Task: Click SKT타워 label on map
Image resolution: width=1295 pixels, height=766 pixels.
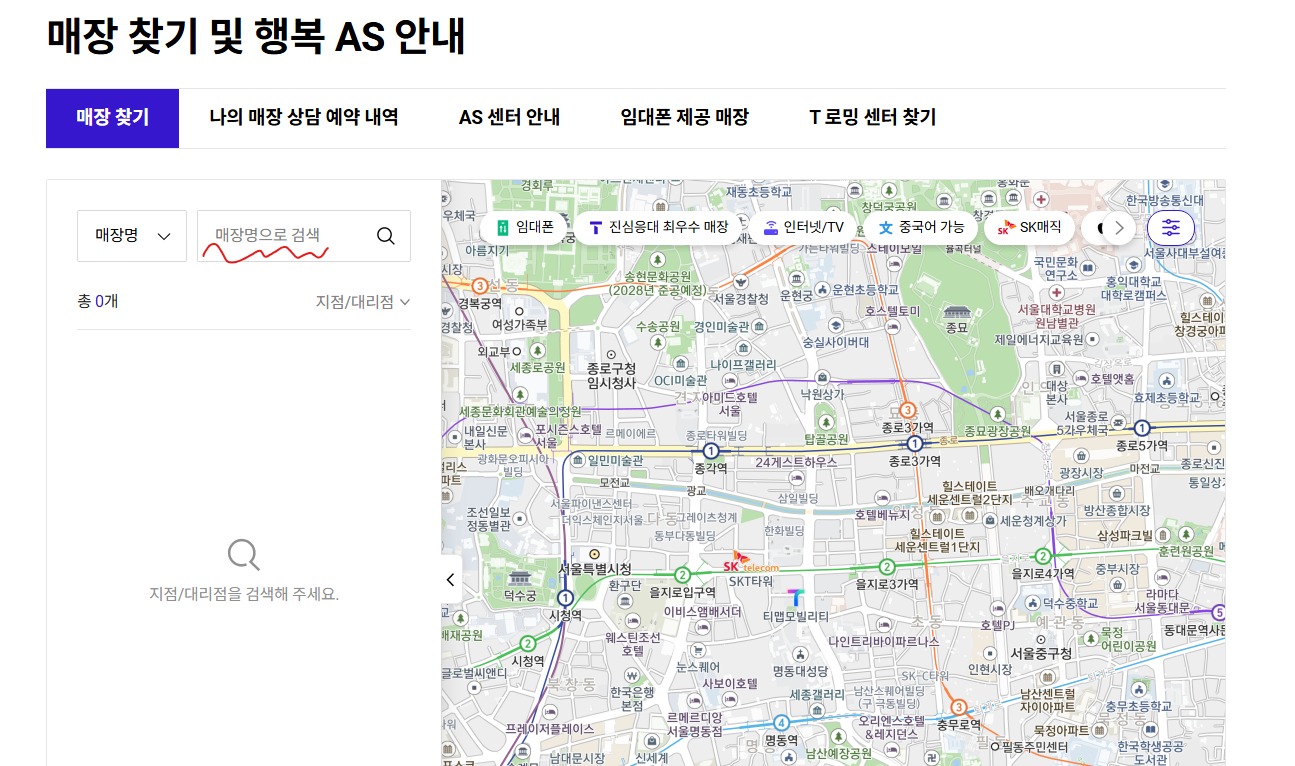Action: [750, 581]
